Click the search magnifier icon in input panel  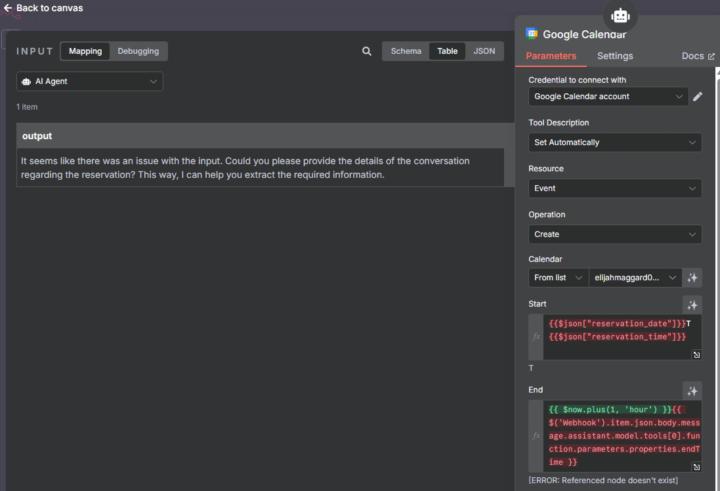point(367,51)
